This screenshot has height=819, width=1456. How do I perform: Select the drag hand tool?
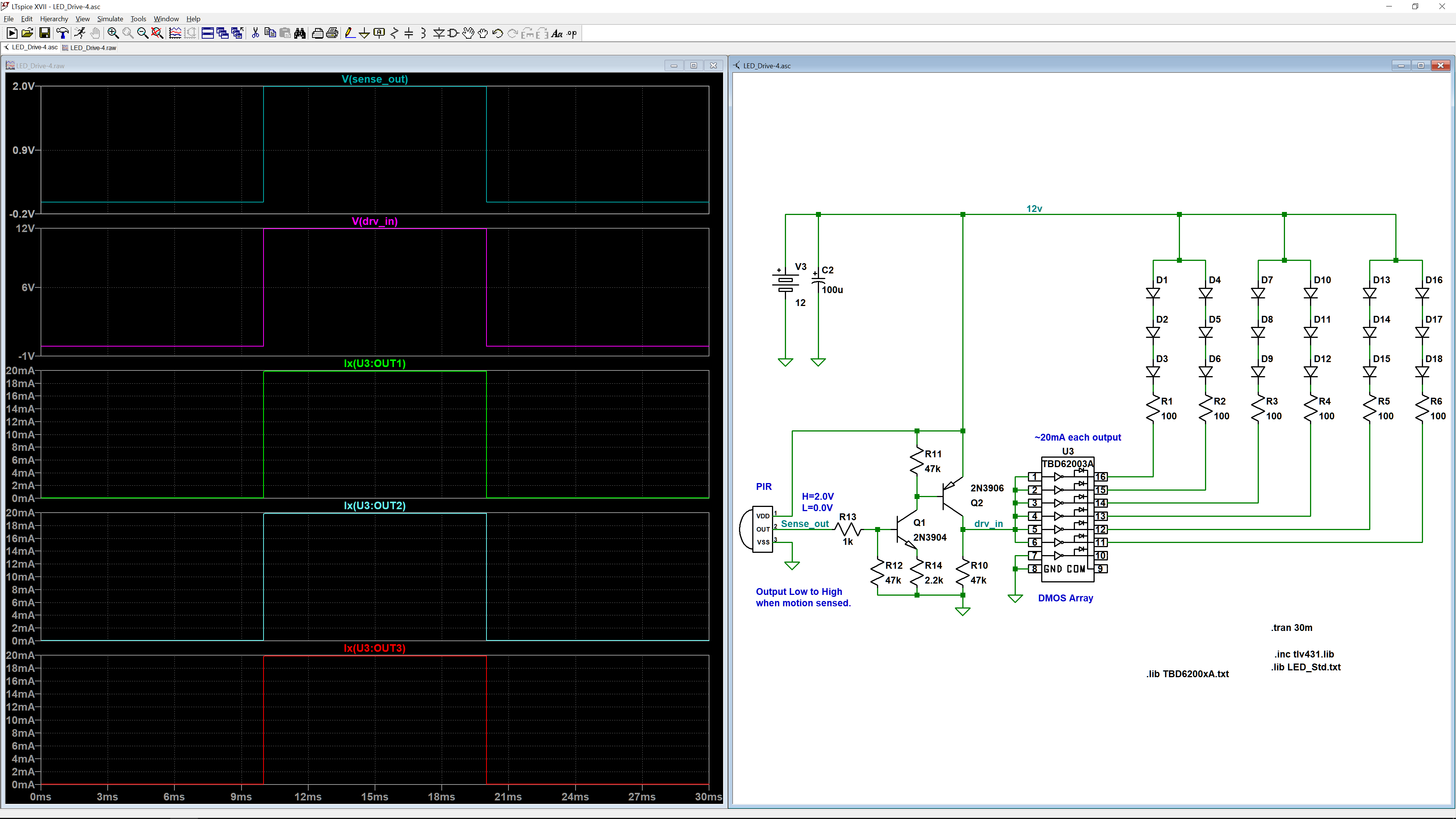point(483,33)
